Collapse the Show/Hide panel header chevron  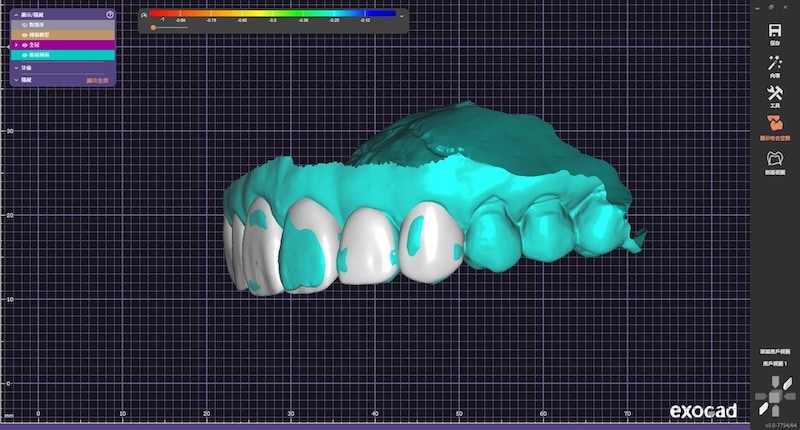point(15,15)
